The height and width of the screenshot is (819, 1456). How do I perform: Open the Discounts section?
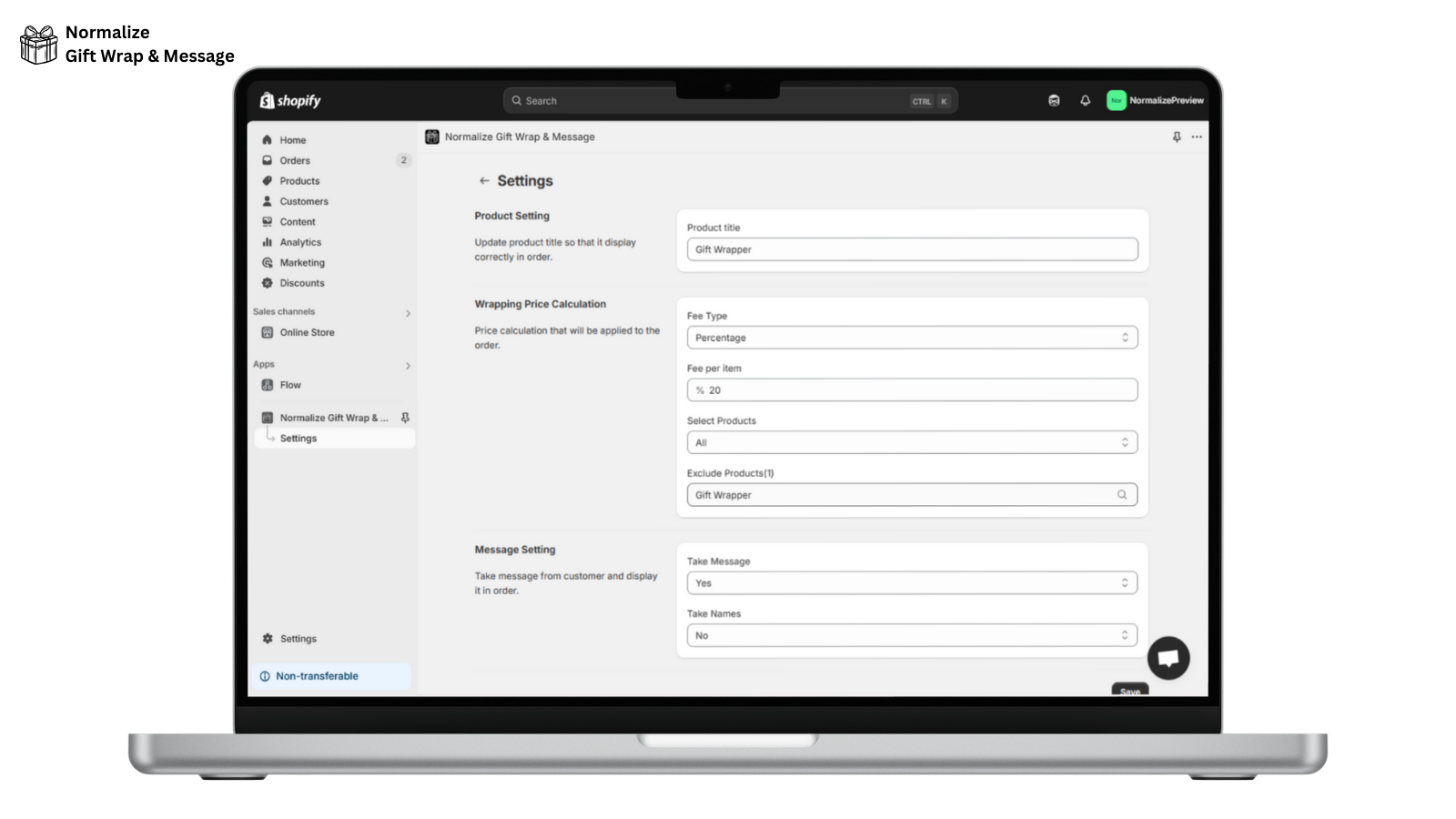(301, 283)
